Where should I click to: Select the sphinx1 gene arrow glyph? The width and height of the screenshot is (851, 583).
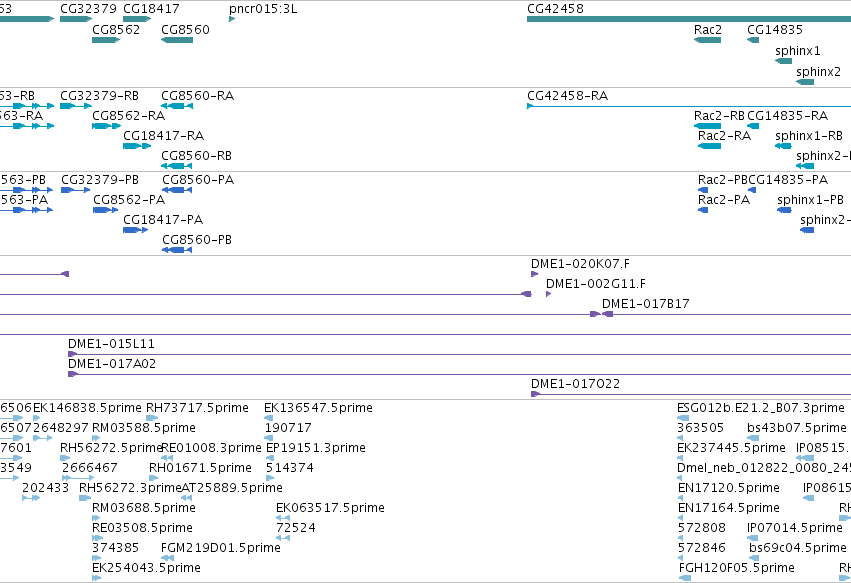[x=783, y=61]
